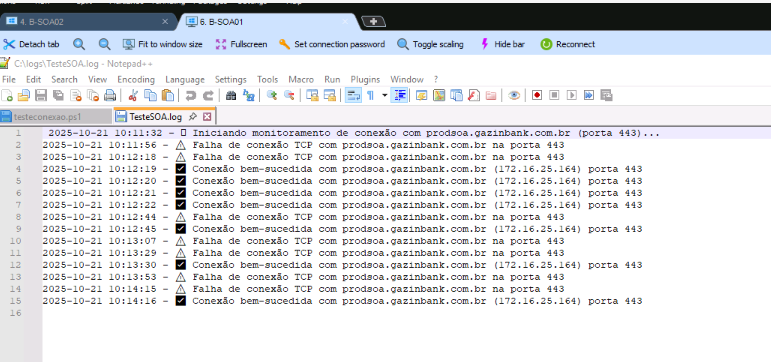771x362 pixels.
Task: Stop macro recording square button
Action: pos(554,95)
